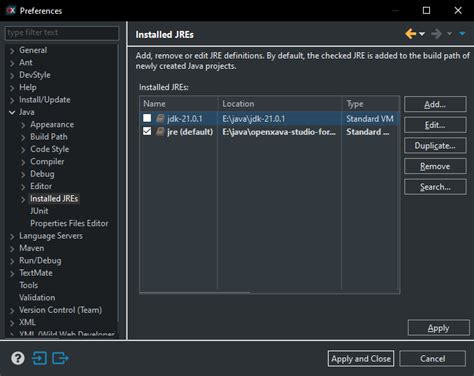This screenshot has width=474, height=376.
Task: Click the back navigation arrow icon
Action: click(x=410, y=34)
